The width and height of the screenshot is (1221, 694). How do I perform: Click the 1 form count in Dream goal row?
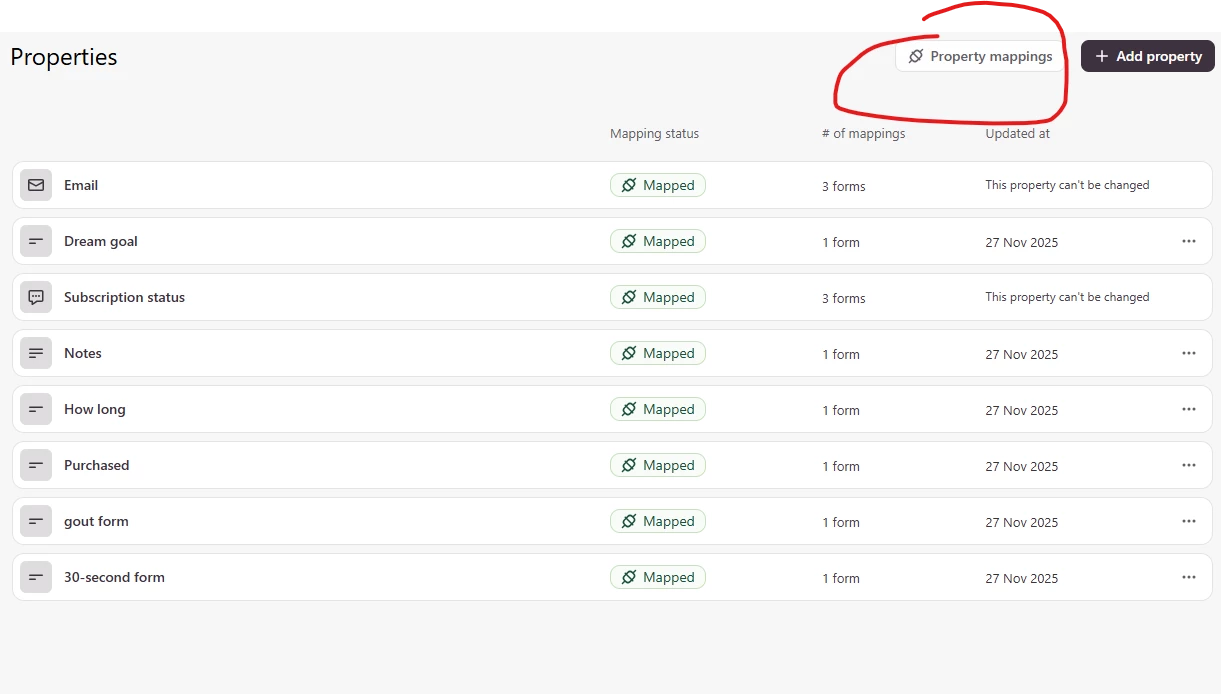840,242
